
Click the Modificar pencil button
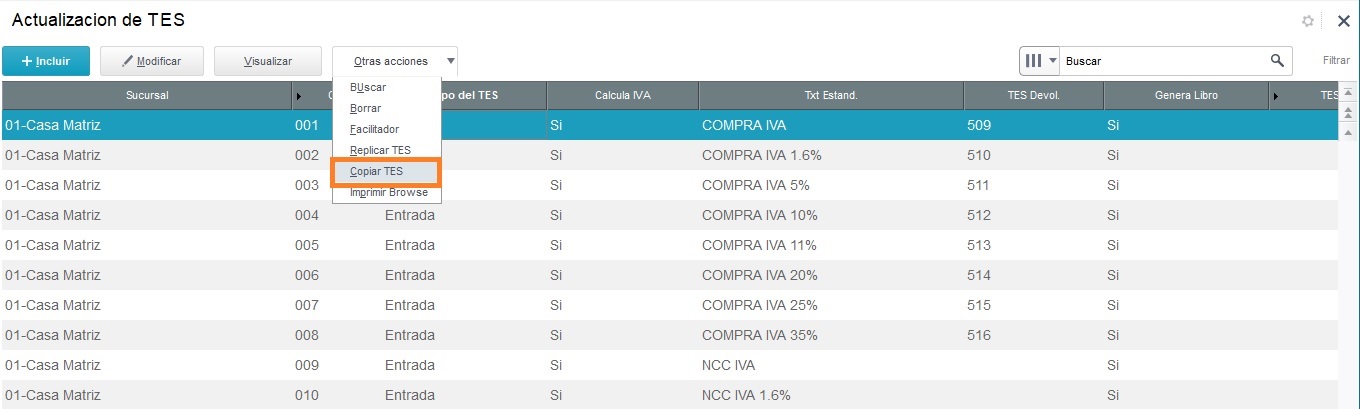point(152,61)
